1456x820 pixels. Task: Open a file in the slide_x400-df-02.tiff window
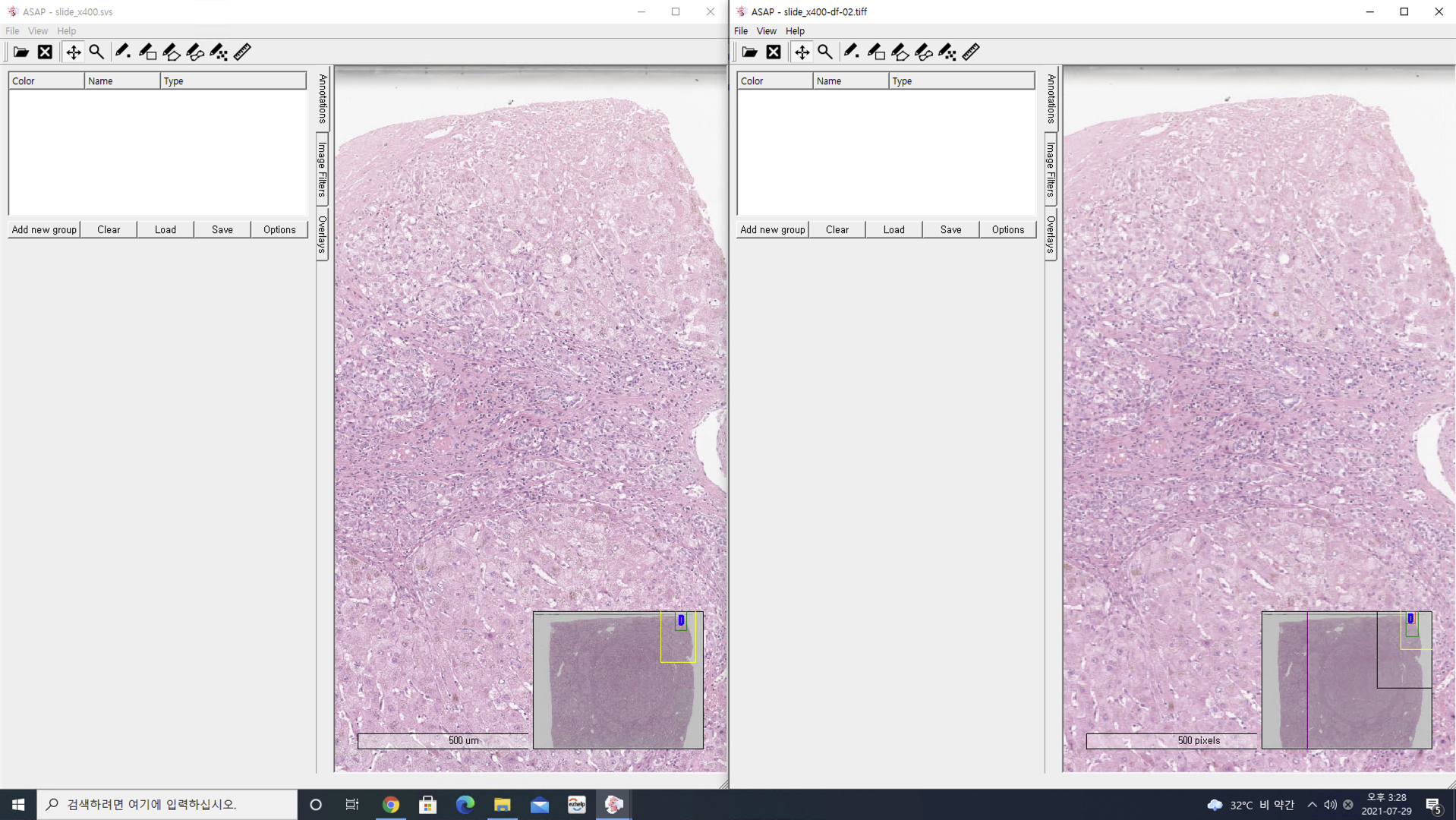pyautogui.click(x=749, y=52)
